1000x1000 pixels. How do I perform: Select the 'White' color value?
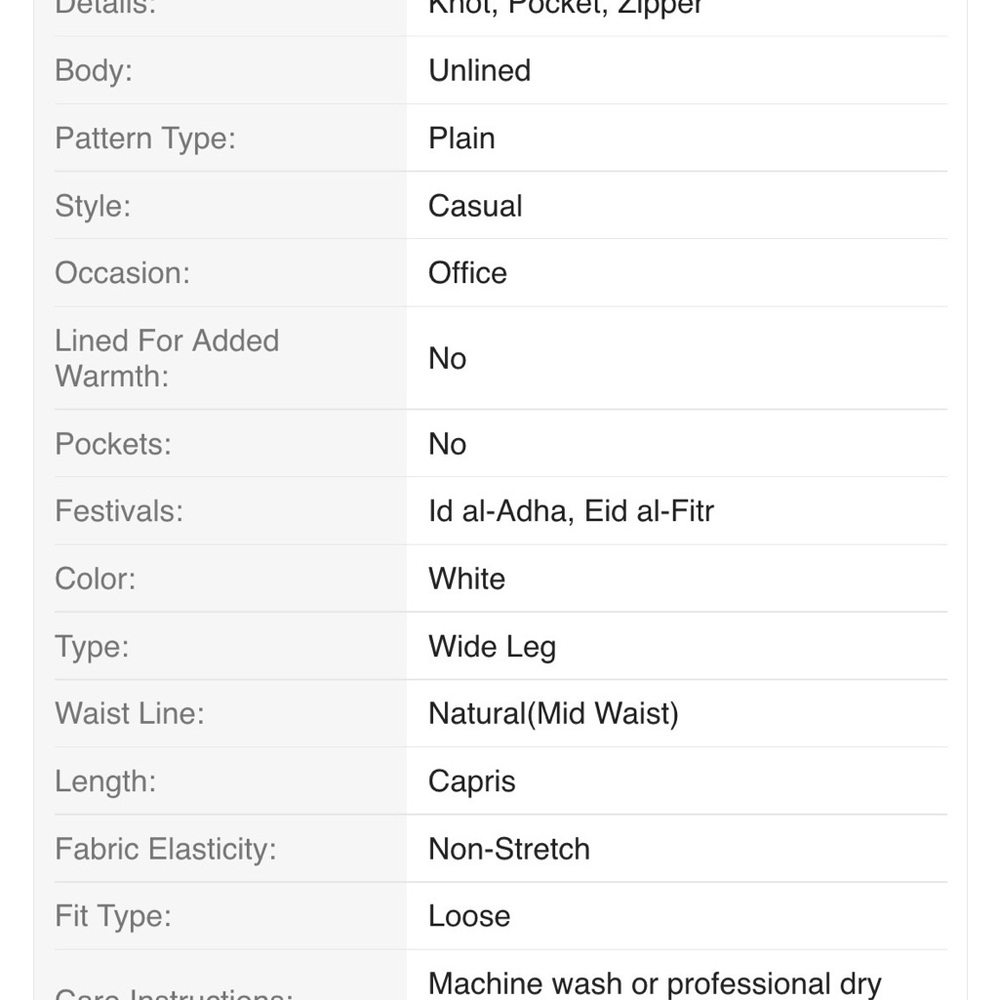click(x=467, y=579)
